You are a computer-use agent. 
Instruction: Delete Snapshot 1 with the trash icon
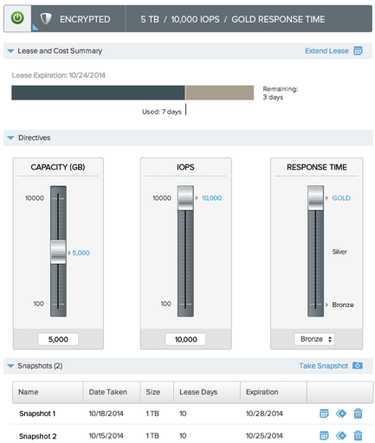coord(358,413)
